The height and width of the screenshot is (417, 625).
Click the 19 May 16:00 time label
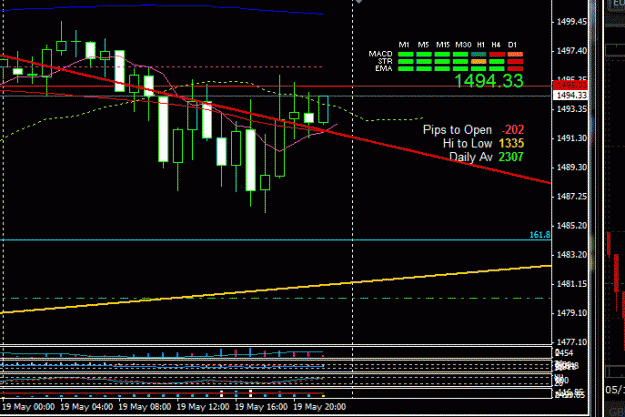tap(261, 407)
